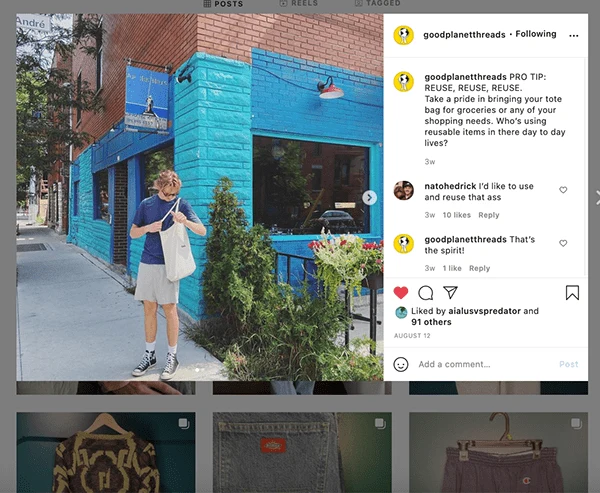Open the Dickies jeans post thumbnail
This screenshot has width=600, height=493.
point(302,452)
